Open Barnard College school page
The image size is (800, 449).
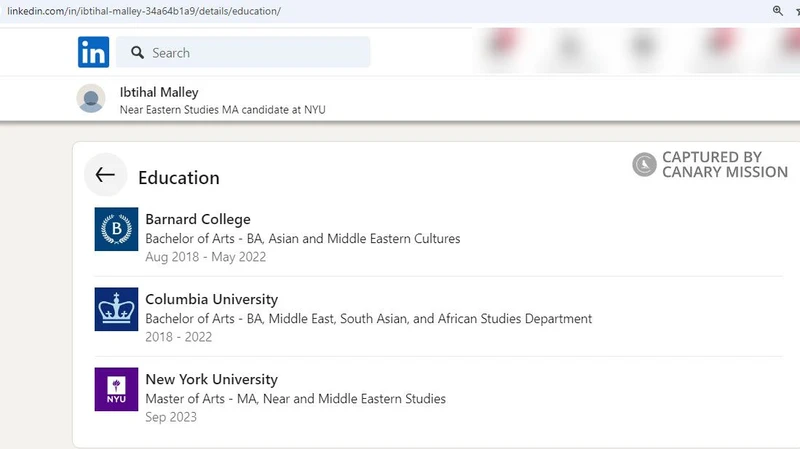point(198,219)
